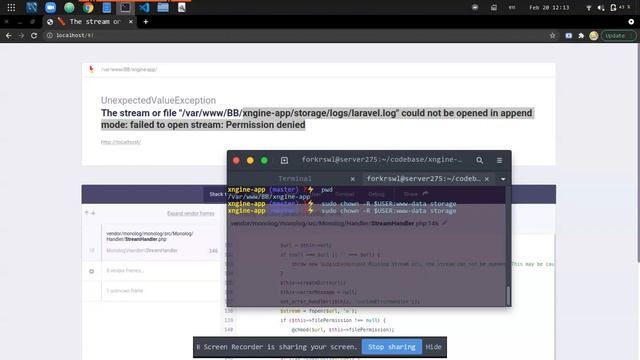Close 'The stream or' browser tab

[x=131, y=22]
